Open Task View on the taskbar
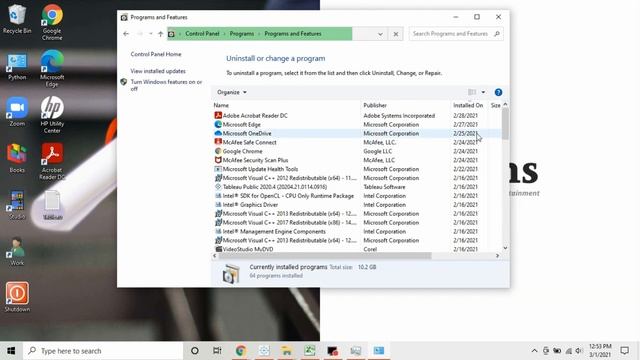Viewport: 640px width, 360px height. pos(217,351)
